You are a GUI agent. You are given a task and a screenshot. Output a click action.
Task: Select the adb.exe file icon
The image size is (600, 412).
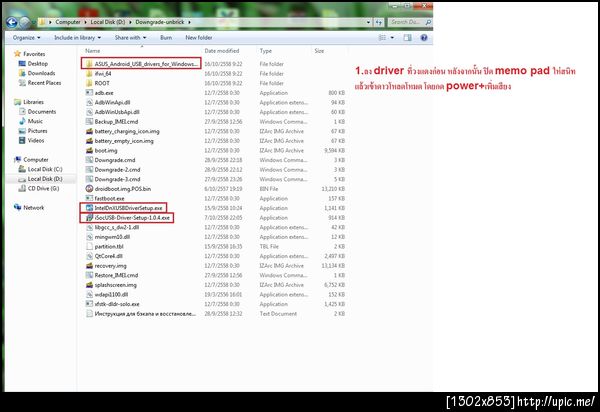(x=89, y=93)
